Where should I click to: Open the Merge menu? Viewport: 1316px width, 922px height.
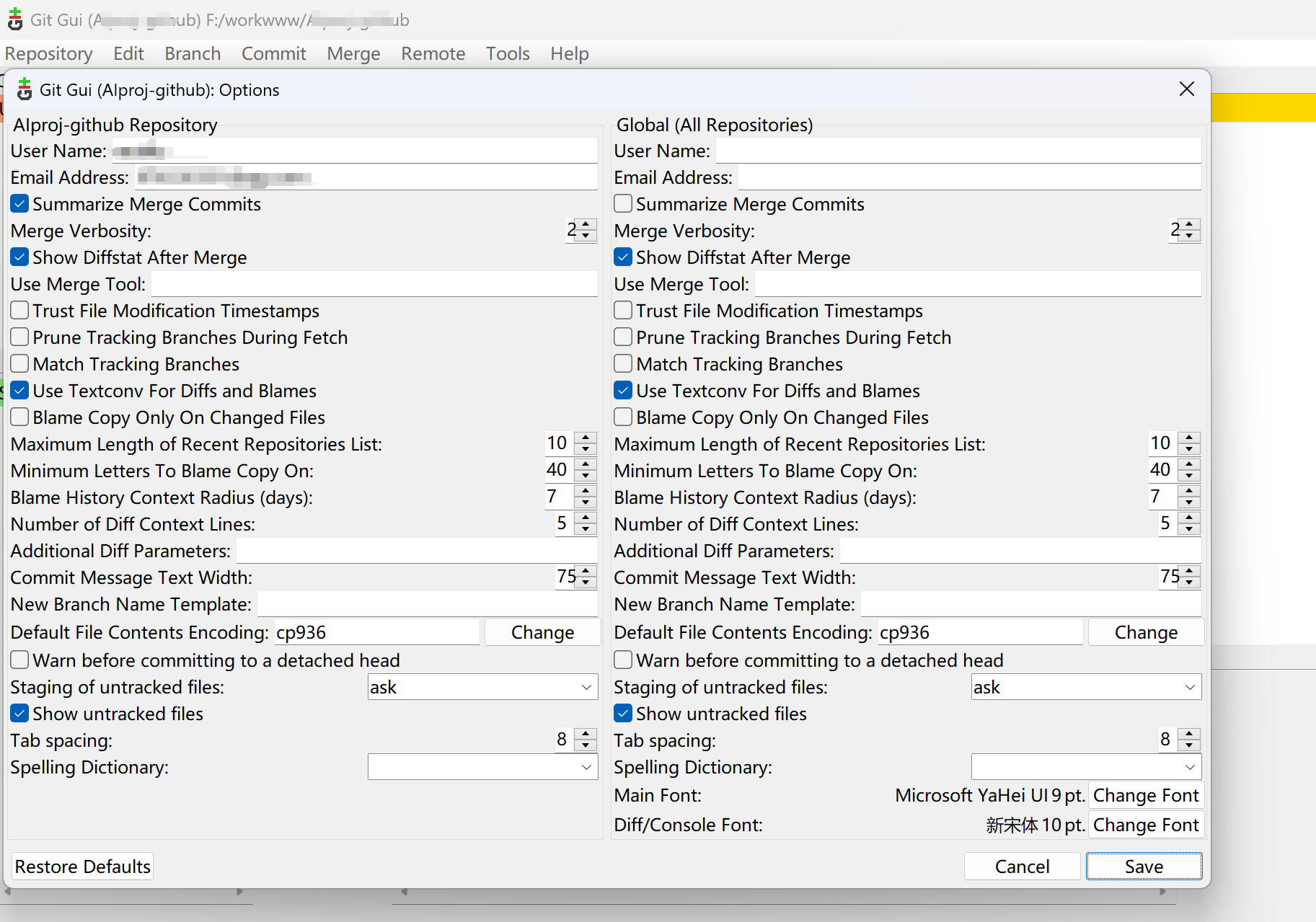pos(353,53)
